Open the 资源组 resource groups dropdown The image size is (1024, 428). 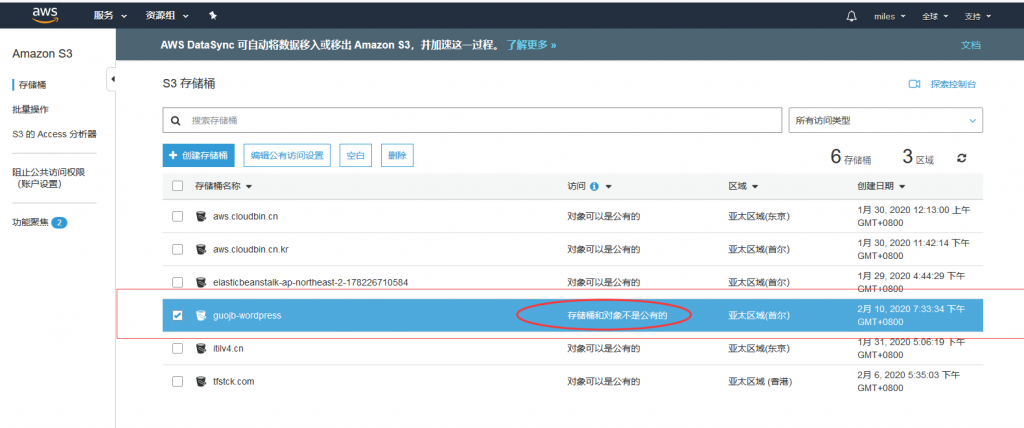(x=167, y=16)
